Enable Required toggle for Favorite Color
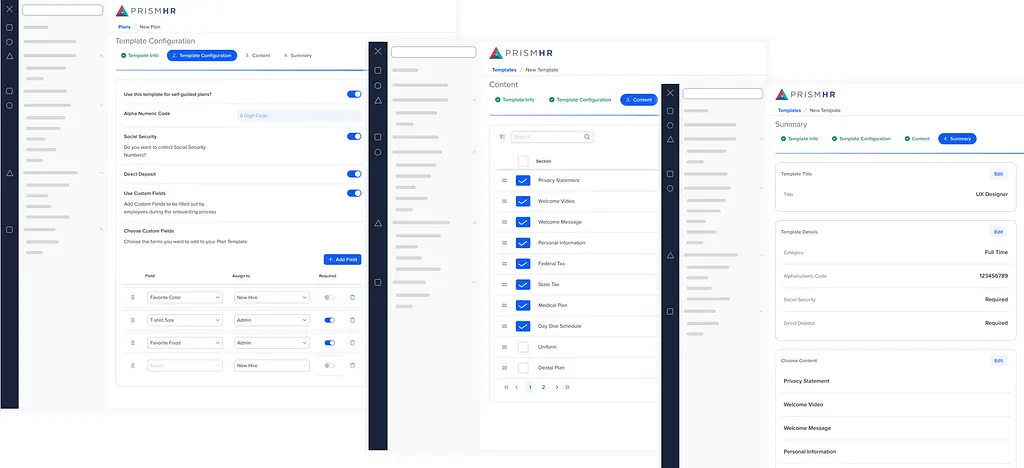Image resolution: width=1024 pixels, height=468 pixels. click(330, 297)
